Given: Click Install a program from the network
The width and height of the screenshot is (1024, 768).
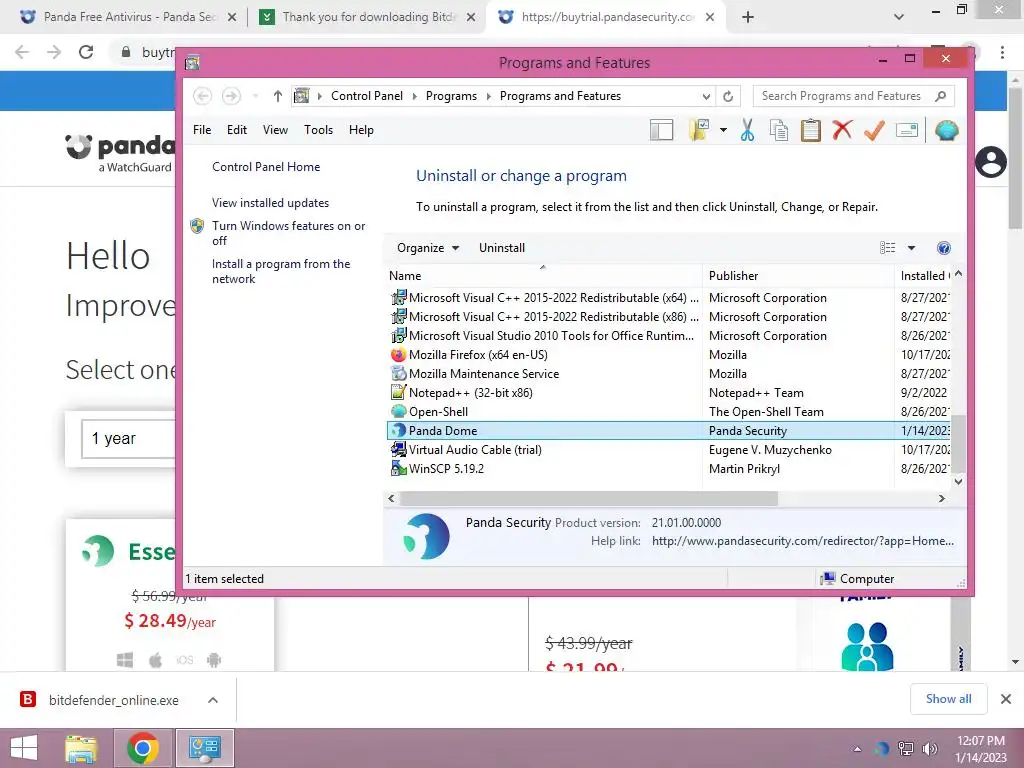Looking at the screenshot, I should point(281,271).
